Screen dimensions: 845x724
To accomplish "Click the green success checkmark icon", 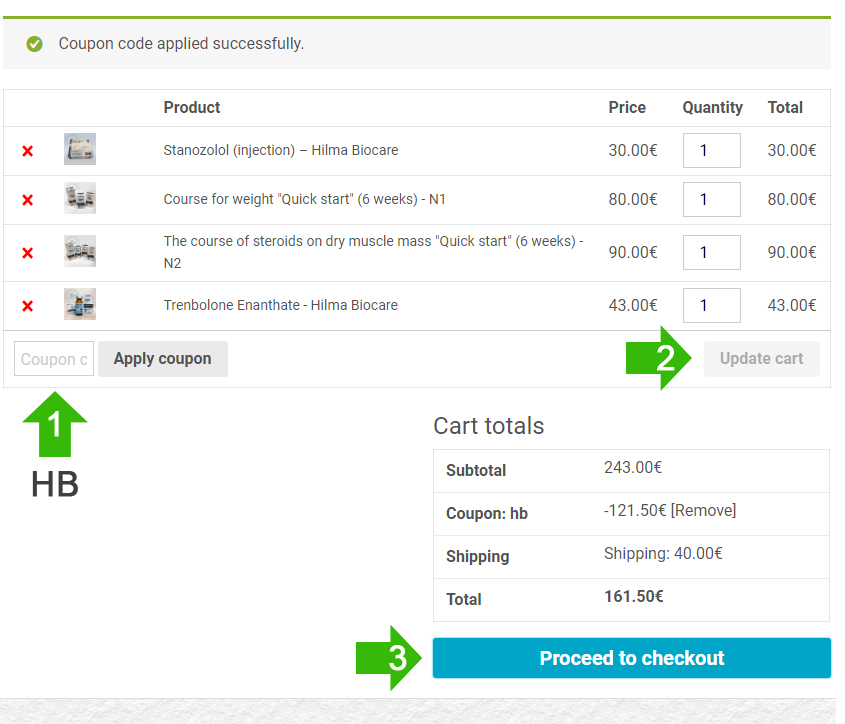I will (x=35, y=44).
